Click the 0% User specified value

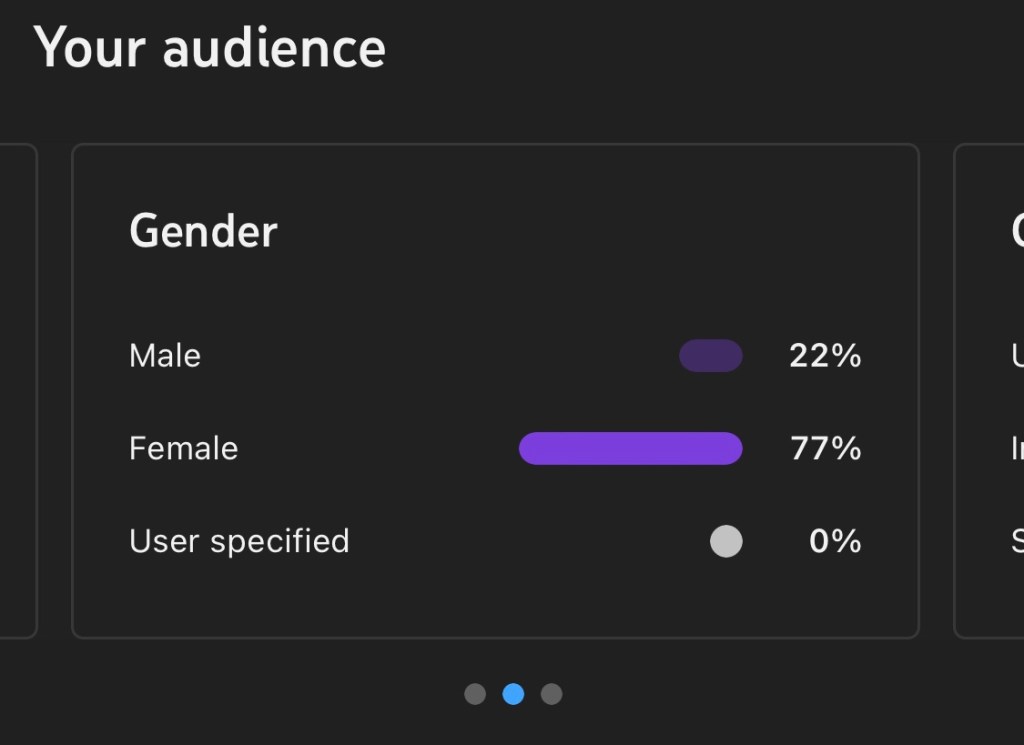tap(835, 541)
